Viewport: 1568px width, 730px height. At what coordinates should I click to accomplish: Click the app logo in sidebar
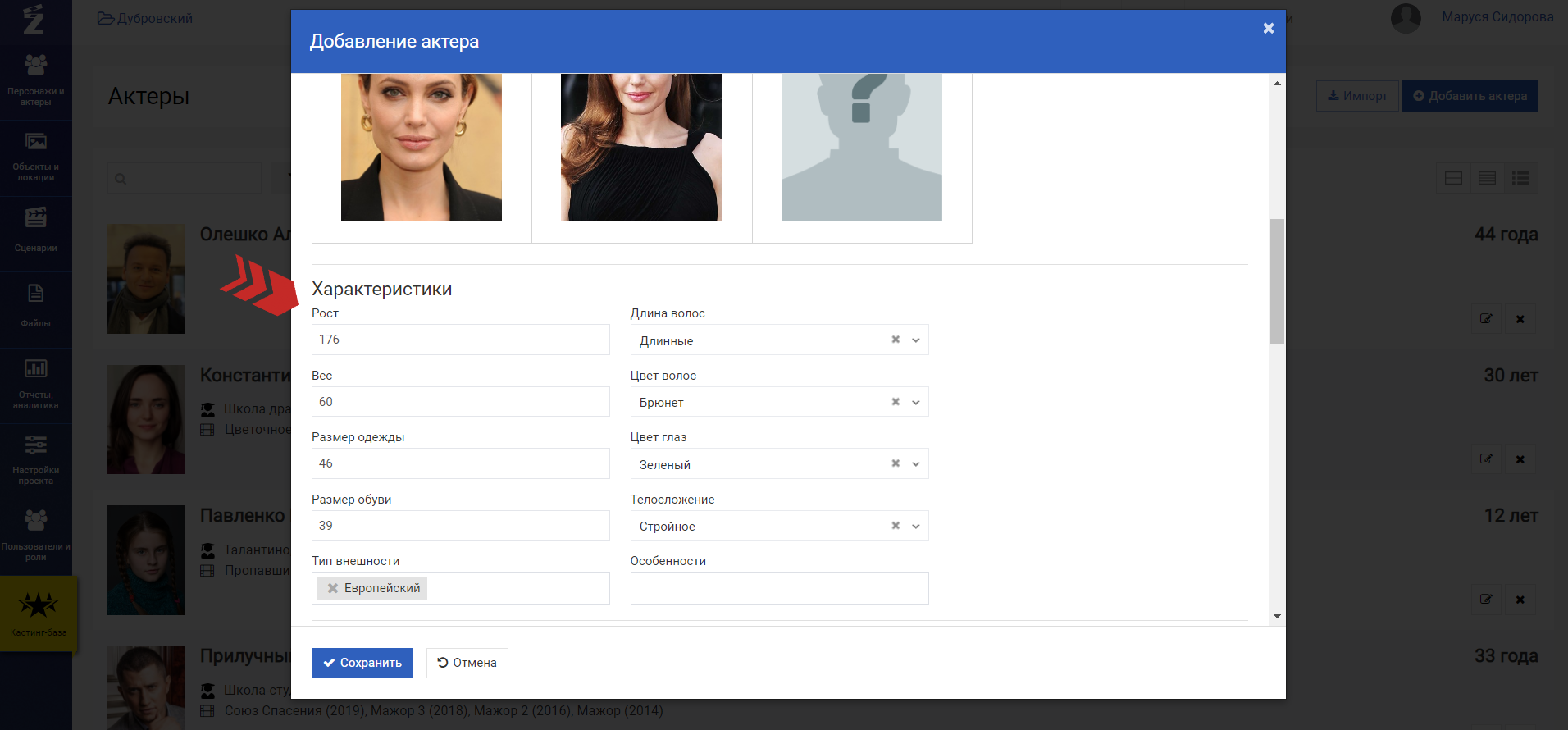34,19
